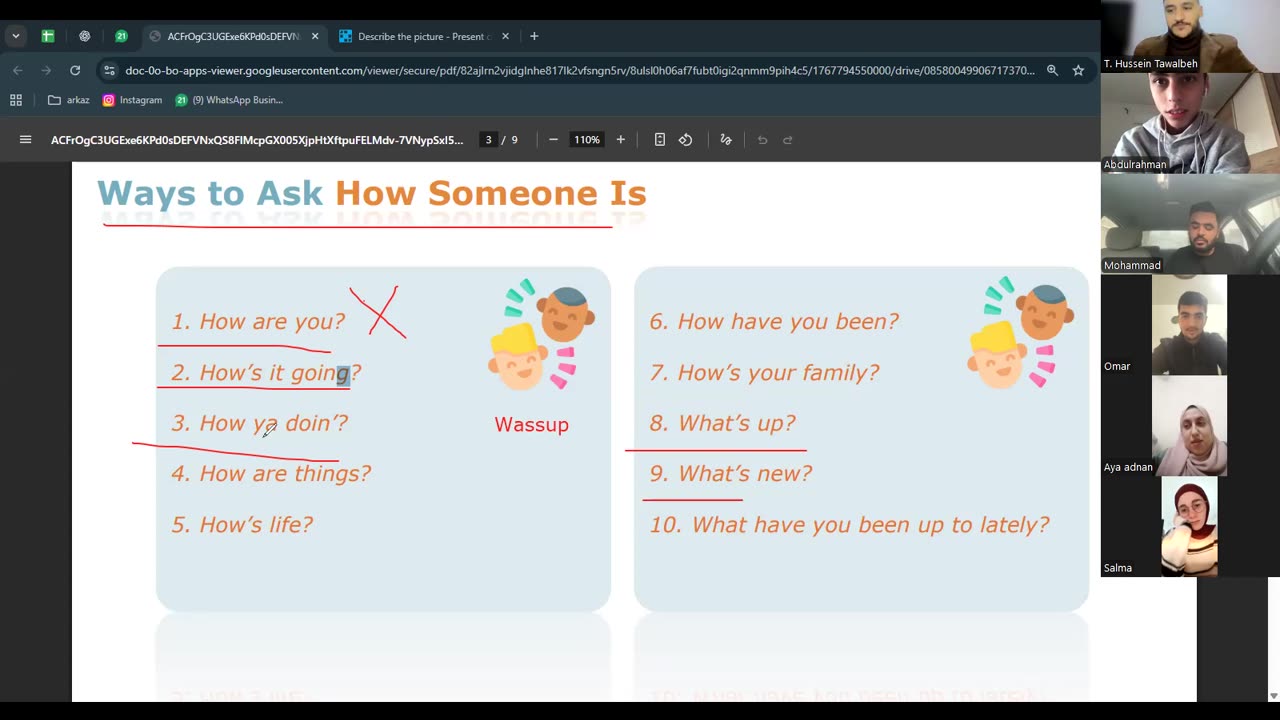Open the WhatsApp Business bookmark
This screenshot has width=1280, height=720.
click(229, 100)
